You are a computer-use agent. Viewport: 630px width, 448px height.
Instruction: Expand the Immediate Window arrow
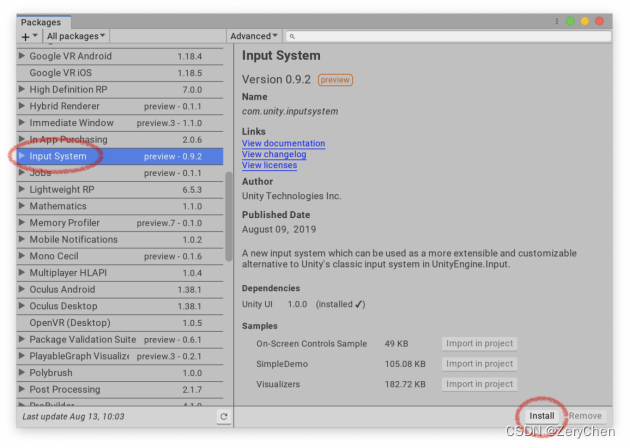(x=22, y=123)
